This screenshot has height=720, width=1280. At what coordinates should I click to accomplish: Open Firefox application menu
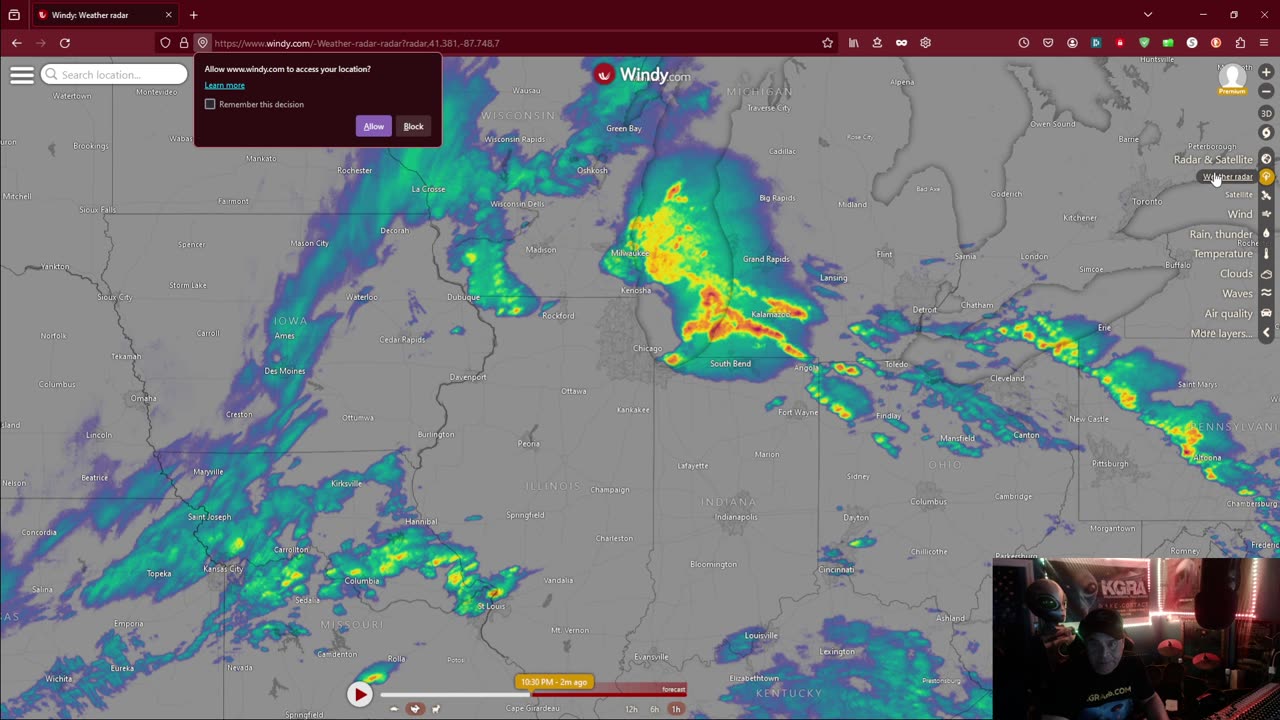point(1264,43)
